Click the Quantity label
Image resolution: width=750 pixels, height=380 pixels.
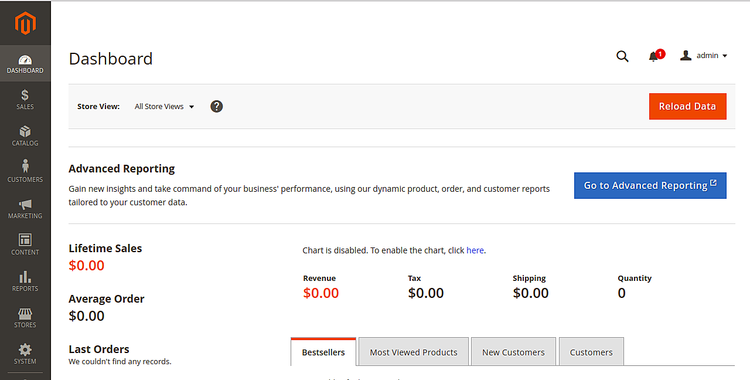tap(634, 278)
